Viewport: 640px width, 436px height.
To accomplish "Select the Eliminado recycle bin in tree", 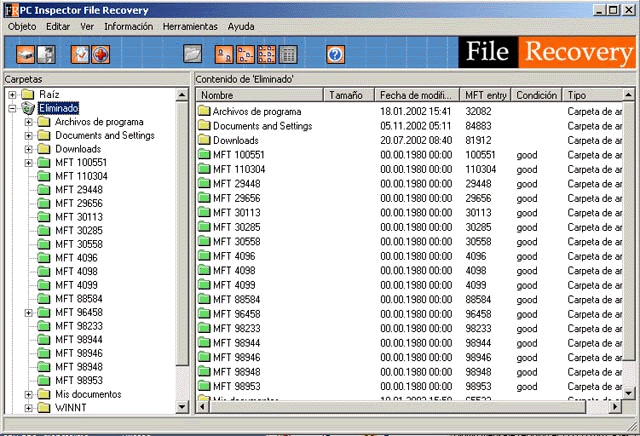I will [58, 108].
